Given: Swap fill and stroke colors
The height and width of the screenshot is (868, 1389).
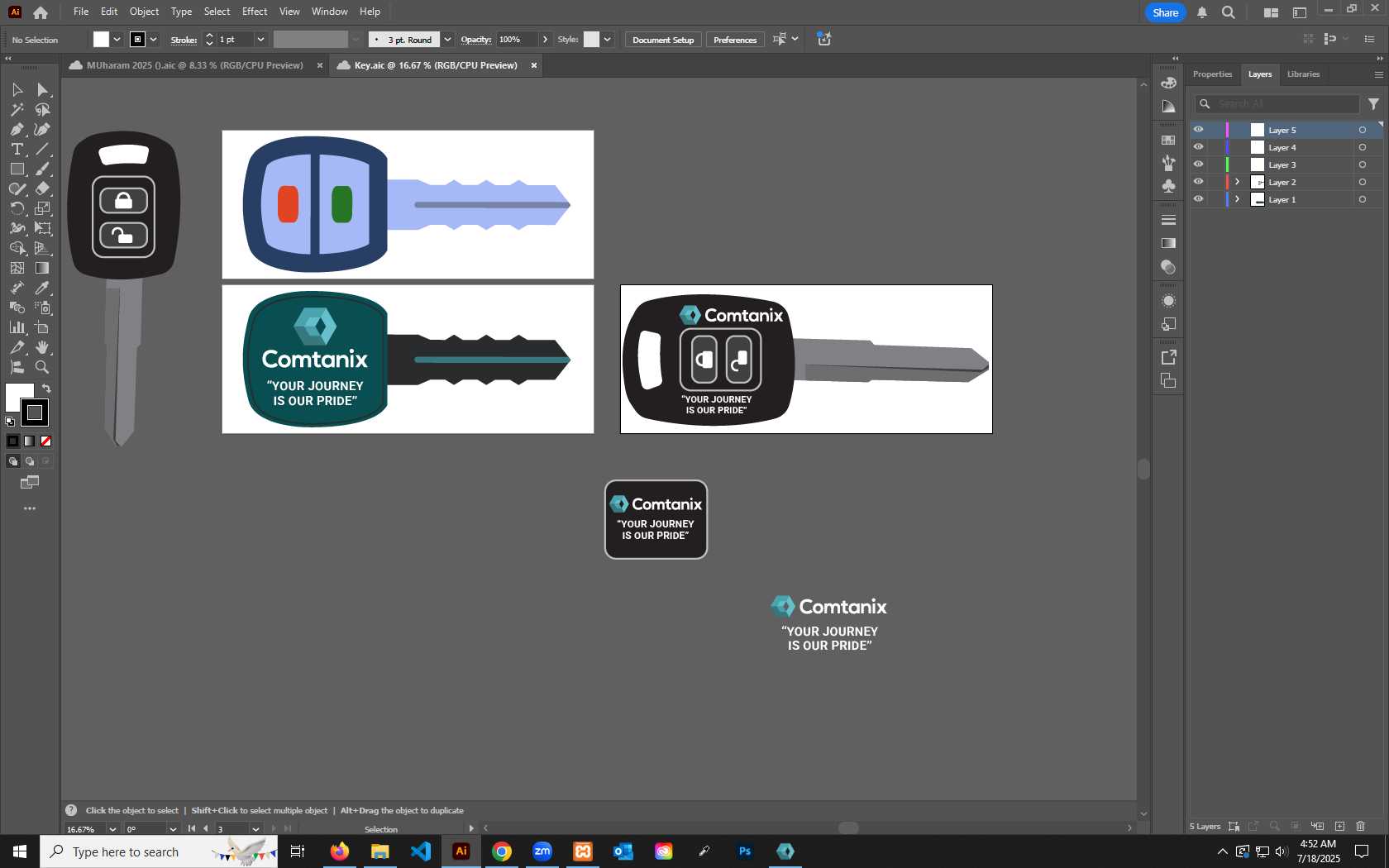Looking at the screenshot, I should pos(47,389).
